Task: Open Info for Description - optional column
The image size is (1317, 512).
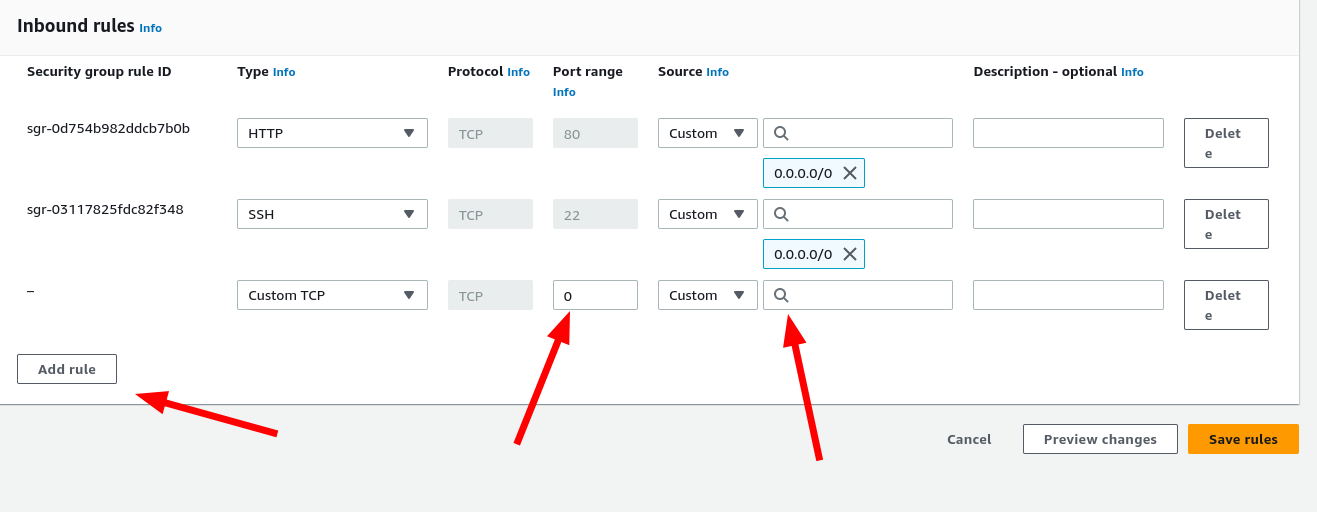Action: coord(1132,72)
